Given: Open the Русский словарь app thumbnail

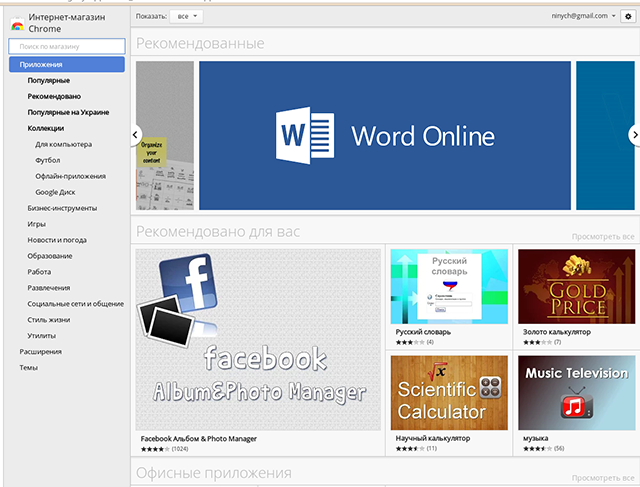Looking at the screenshot, I should (449, 287).
